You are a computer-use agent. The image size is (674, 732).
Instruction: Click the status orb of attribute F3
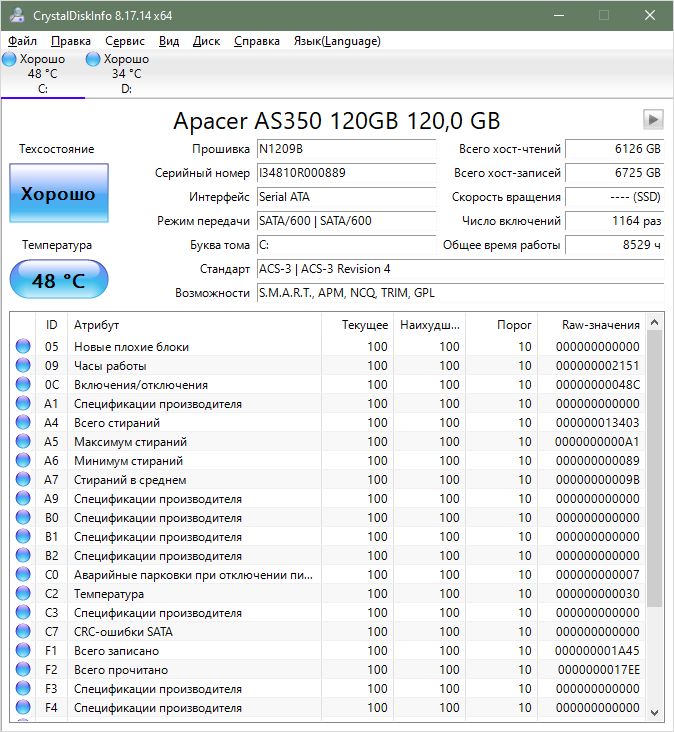(23, 688)
